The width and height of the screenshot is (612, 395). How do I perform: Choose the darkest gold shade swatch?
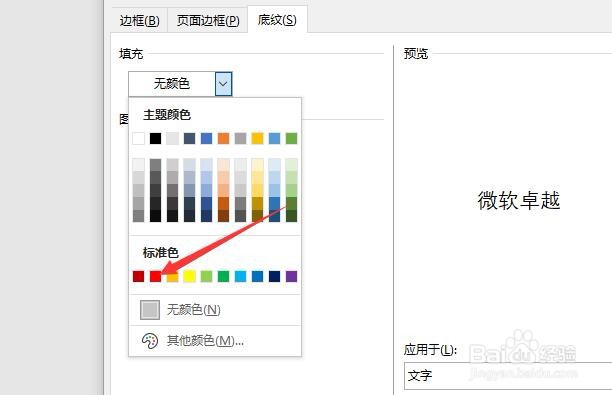[257, 216]
